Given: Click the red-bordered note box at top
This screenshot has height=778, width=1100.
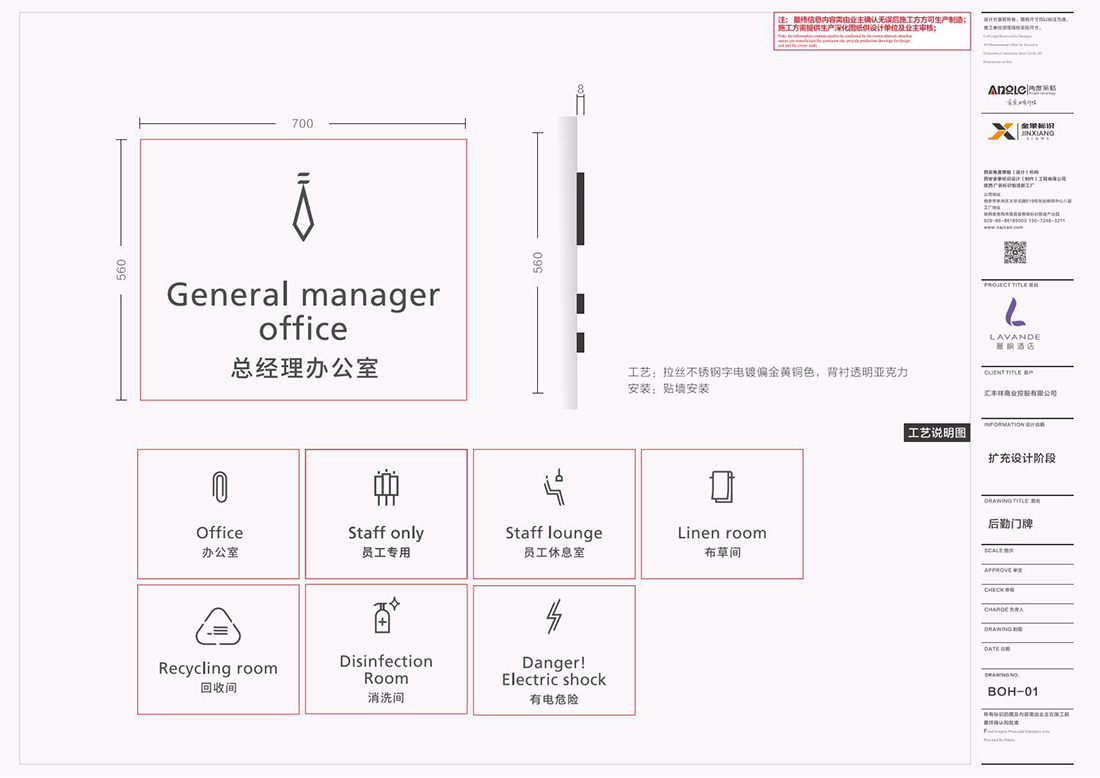Looking at the screenshot, I should tap(871, 31).
